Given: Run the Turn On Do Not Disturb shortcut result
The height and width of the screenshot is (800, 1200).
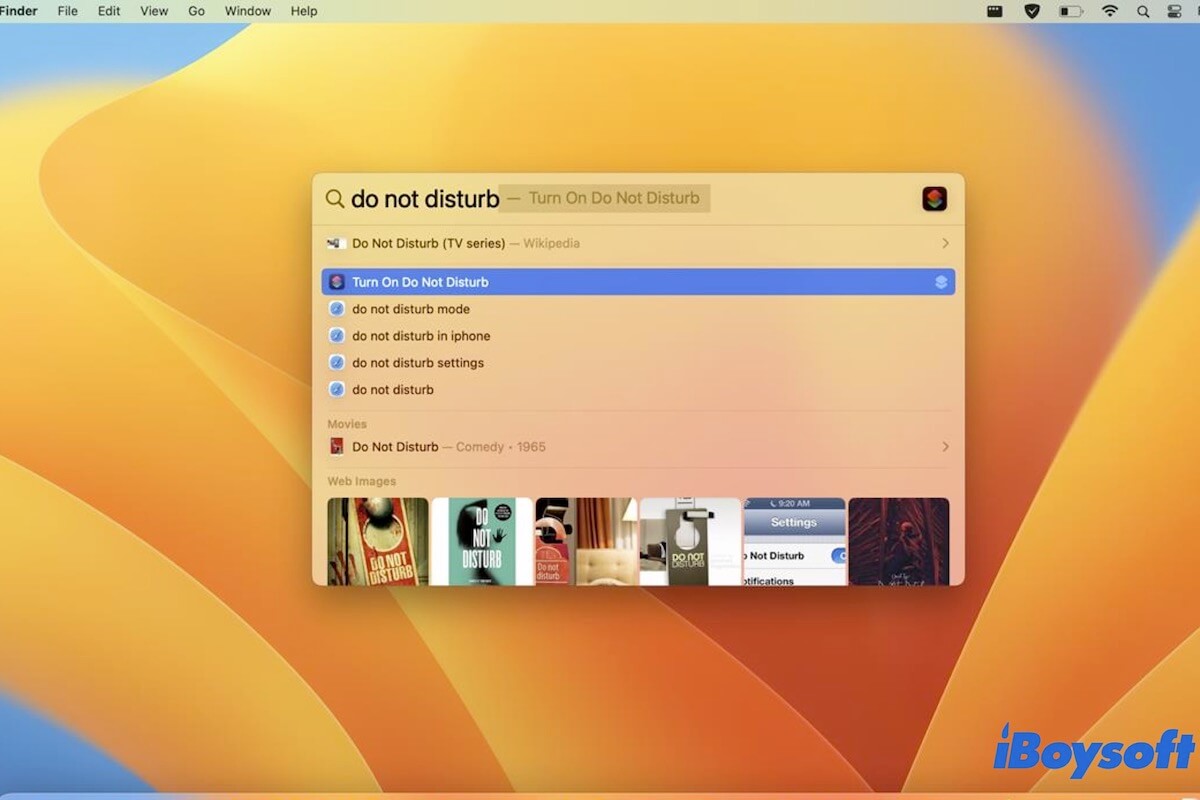Looking at the screenshot, I should pos(638,282).
